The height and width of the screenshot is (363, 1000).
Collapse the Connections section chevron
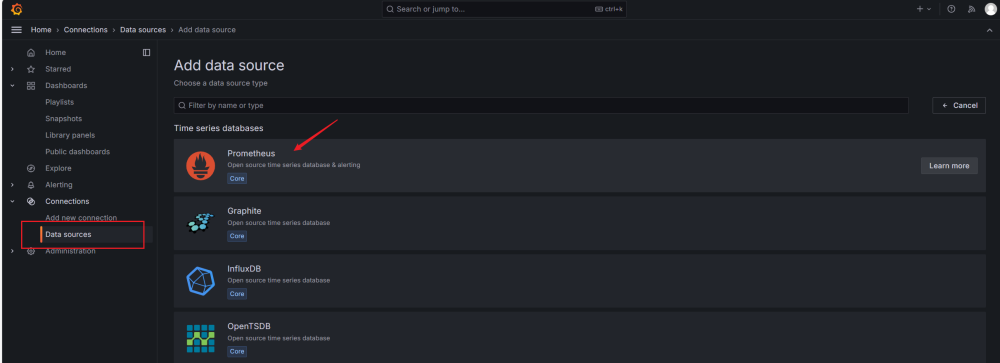pyautogui.click(x=12, y=202)
